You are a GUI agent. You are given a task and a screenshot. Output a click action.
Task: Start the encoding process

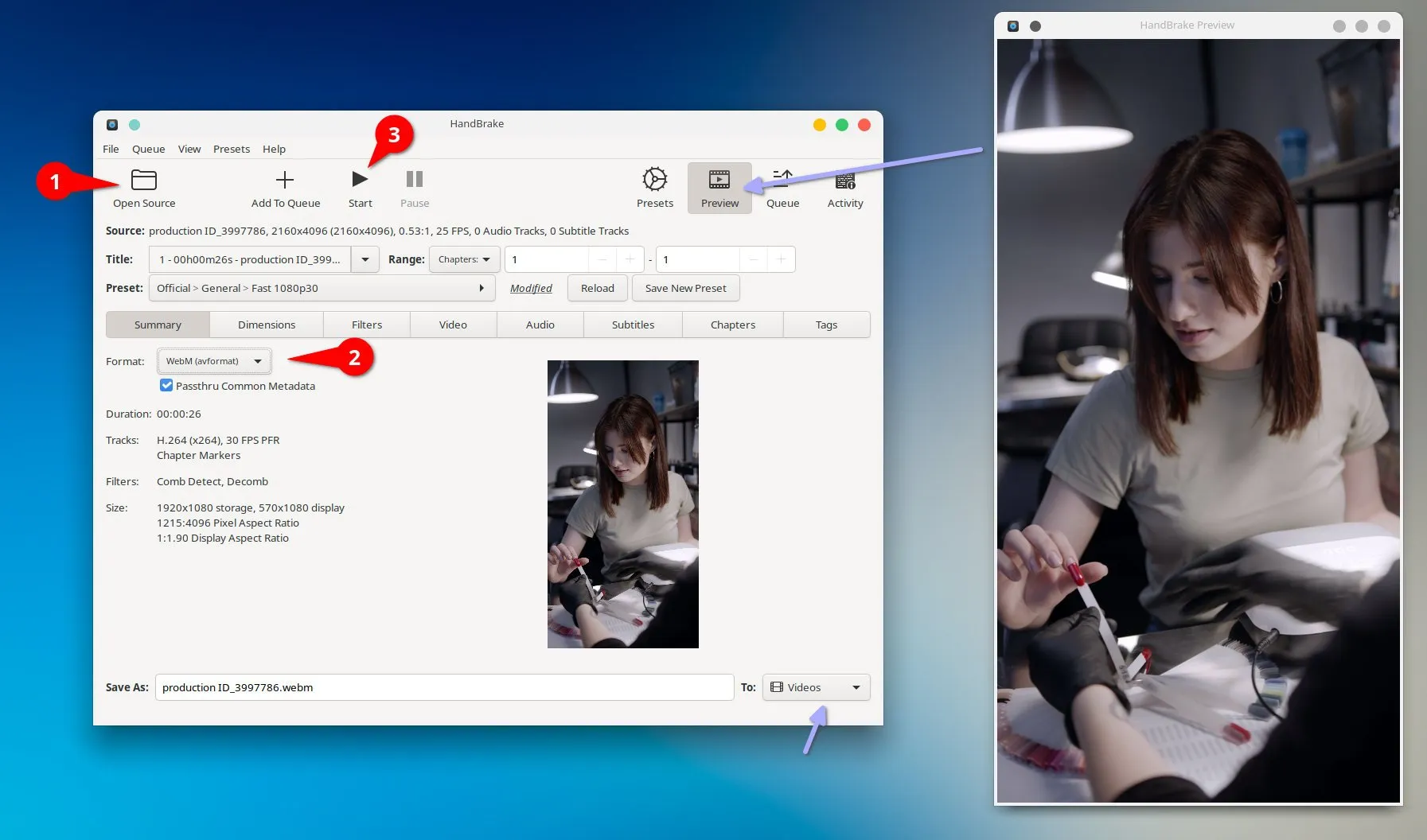[x=360, y=188]
